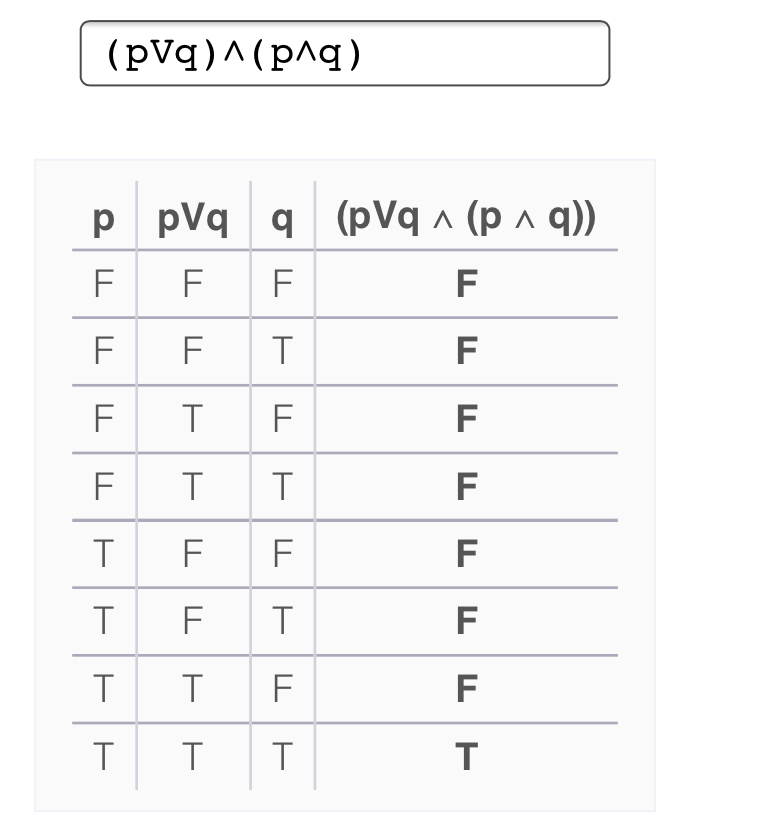783x835 pixels.
Task: Click the pVq value F in sixth row
Action: point(193,622)
